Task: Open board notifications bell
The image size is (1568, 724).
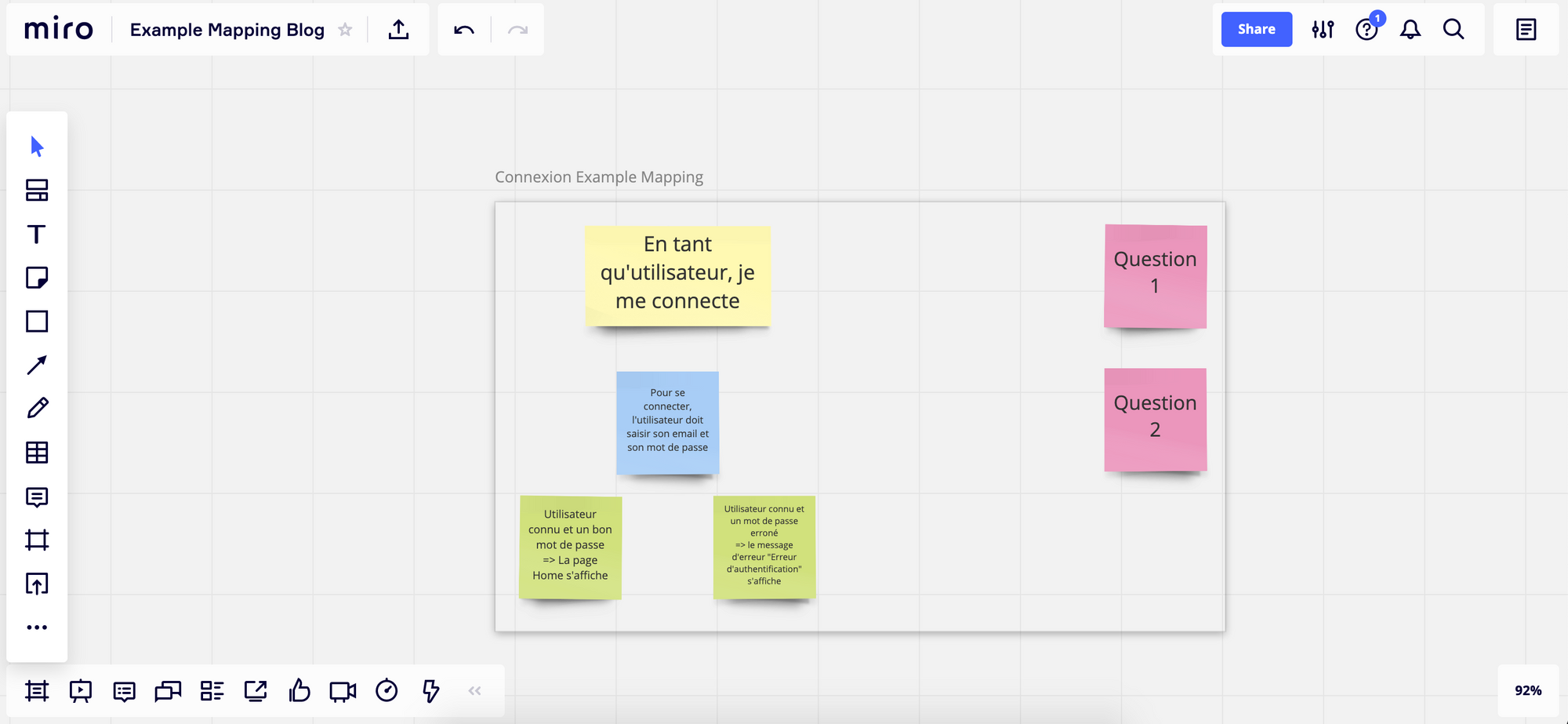Action: click(1410, 29)
